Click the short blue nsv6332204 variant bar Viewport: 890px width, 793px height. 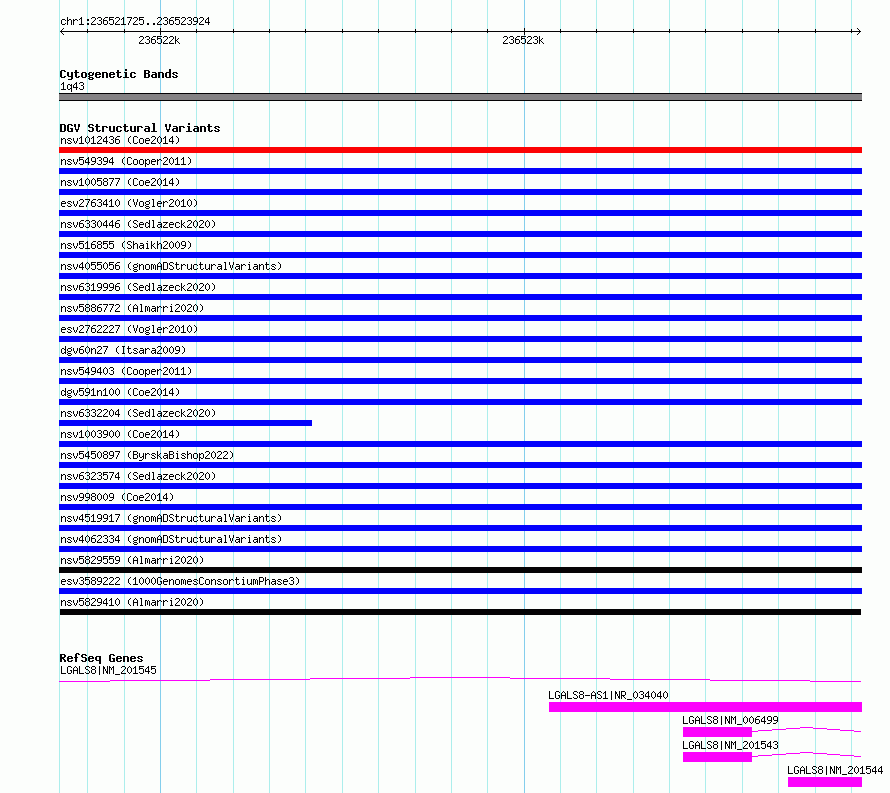[x=186, y=423]
